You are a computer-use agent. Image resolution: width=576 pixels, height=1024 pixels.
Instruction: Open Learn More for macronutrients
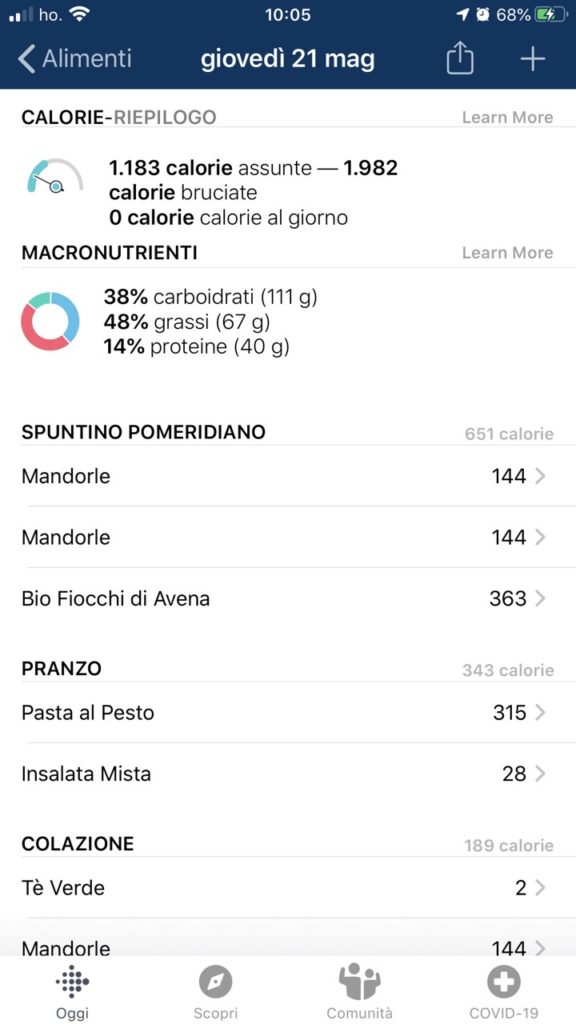coord(507,253)
